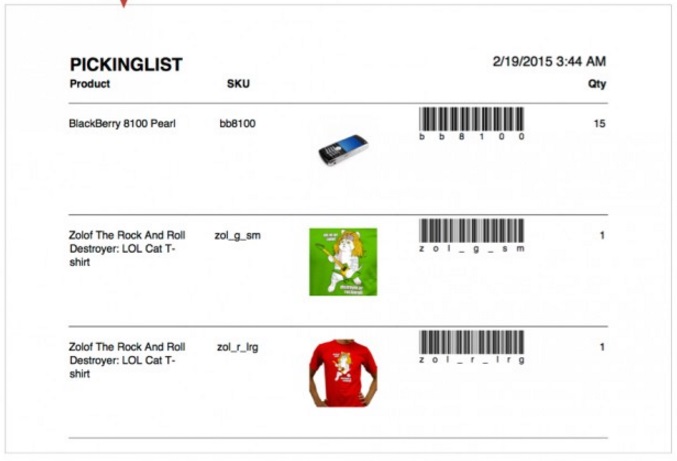Select the Zolof product name in zol_r_lrg row
The width and height of the screenshot is (677, 461).
coord(126,360)
